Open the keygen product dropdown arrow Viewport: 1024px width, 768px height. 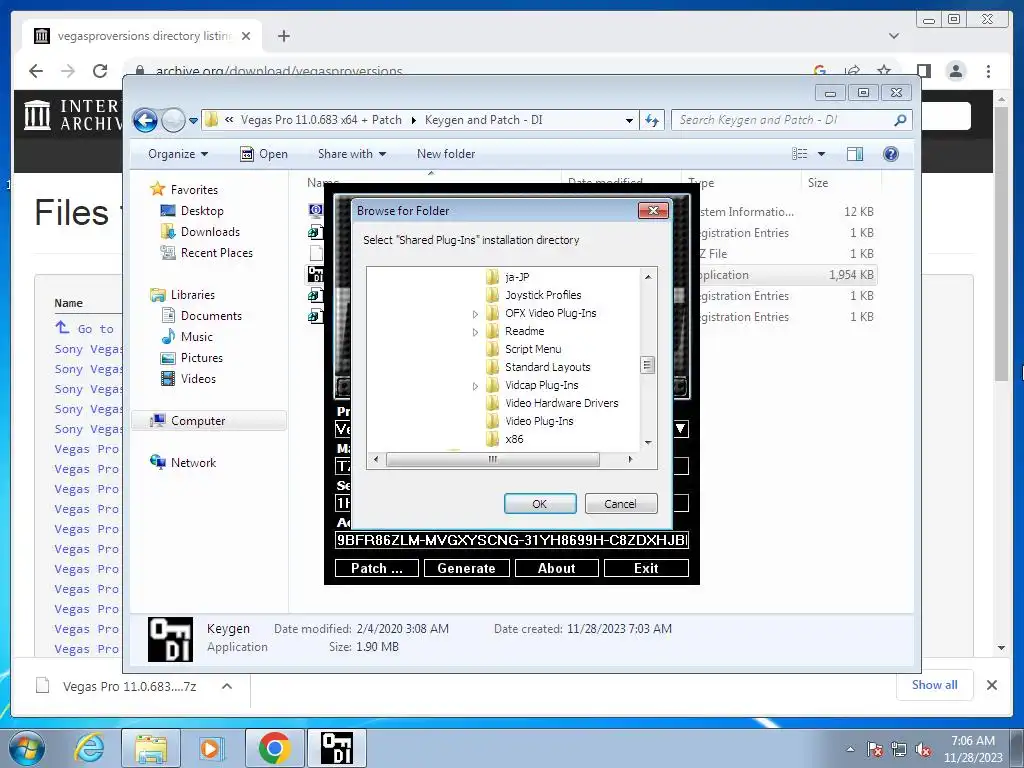pyautogui.click(x=680, y=428)
